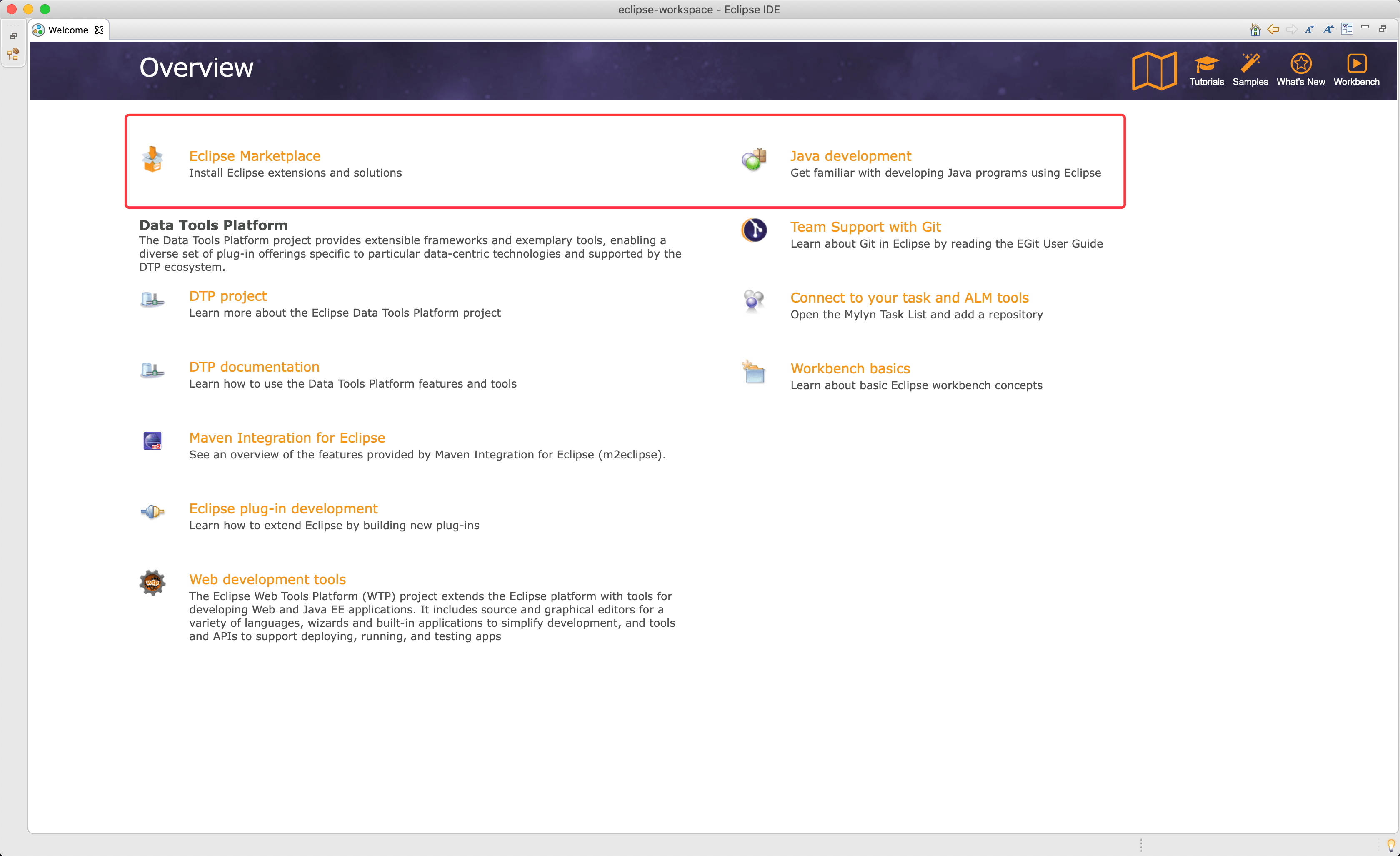Click the DTP project icon
This screenshot has width=1400, height=856.
[152, 300]
